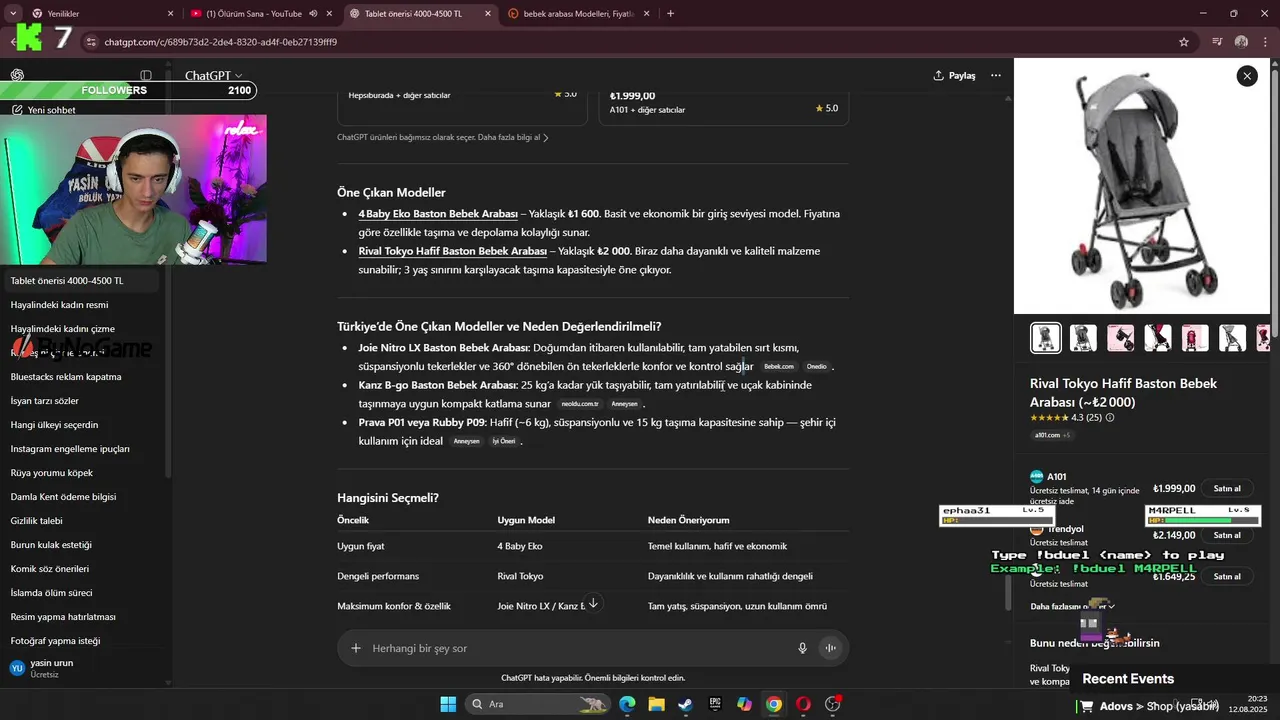The width and height of the screenshot is (1280, 720).
Task: Open the Hayalindeki kadın resmi chat
Action: (x=81, y=305)
